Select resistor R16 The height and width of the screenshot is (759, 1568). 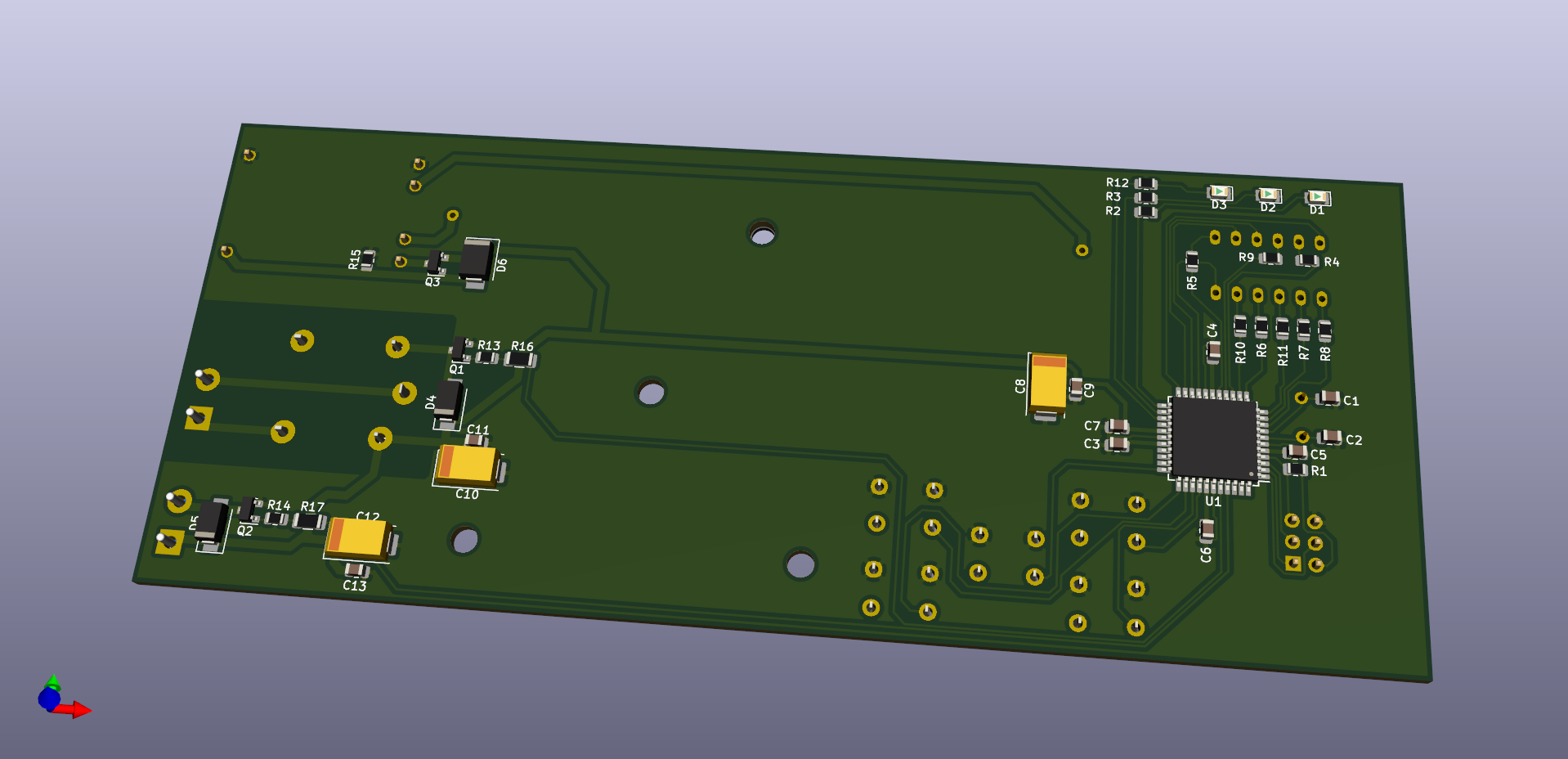point(521,358)
